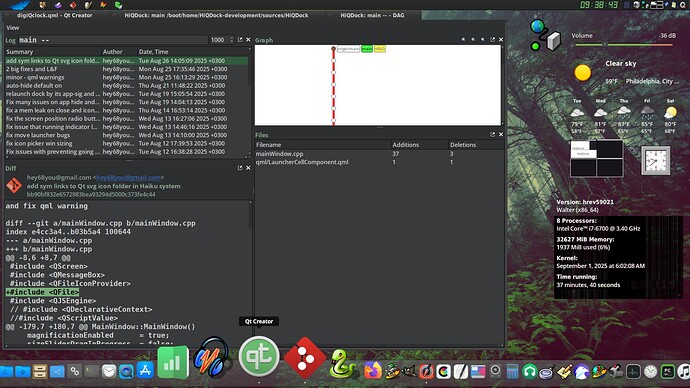Click the red git diamond dock icon
The width and height of the screenshot is (690, 388).
[305, 358]
